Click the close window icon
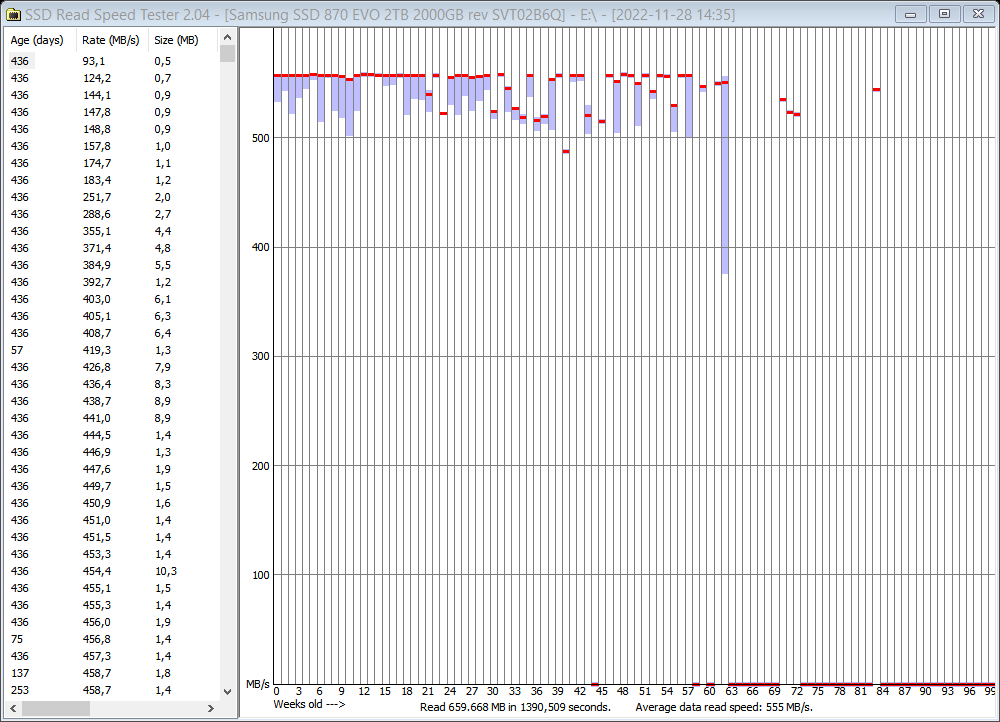 pyautogui.click(x=976, y=14)
